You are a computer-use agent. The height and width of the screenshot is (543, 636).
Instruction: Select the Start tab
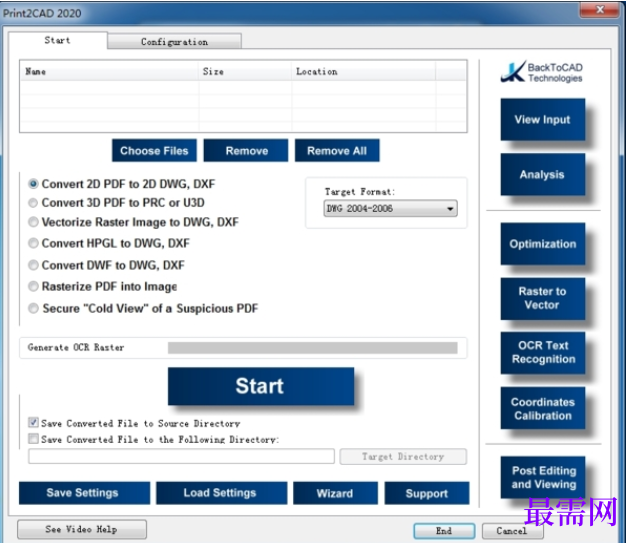[58, 40]
